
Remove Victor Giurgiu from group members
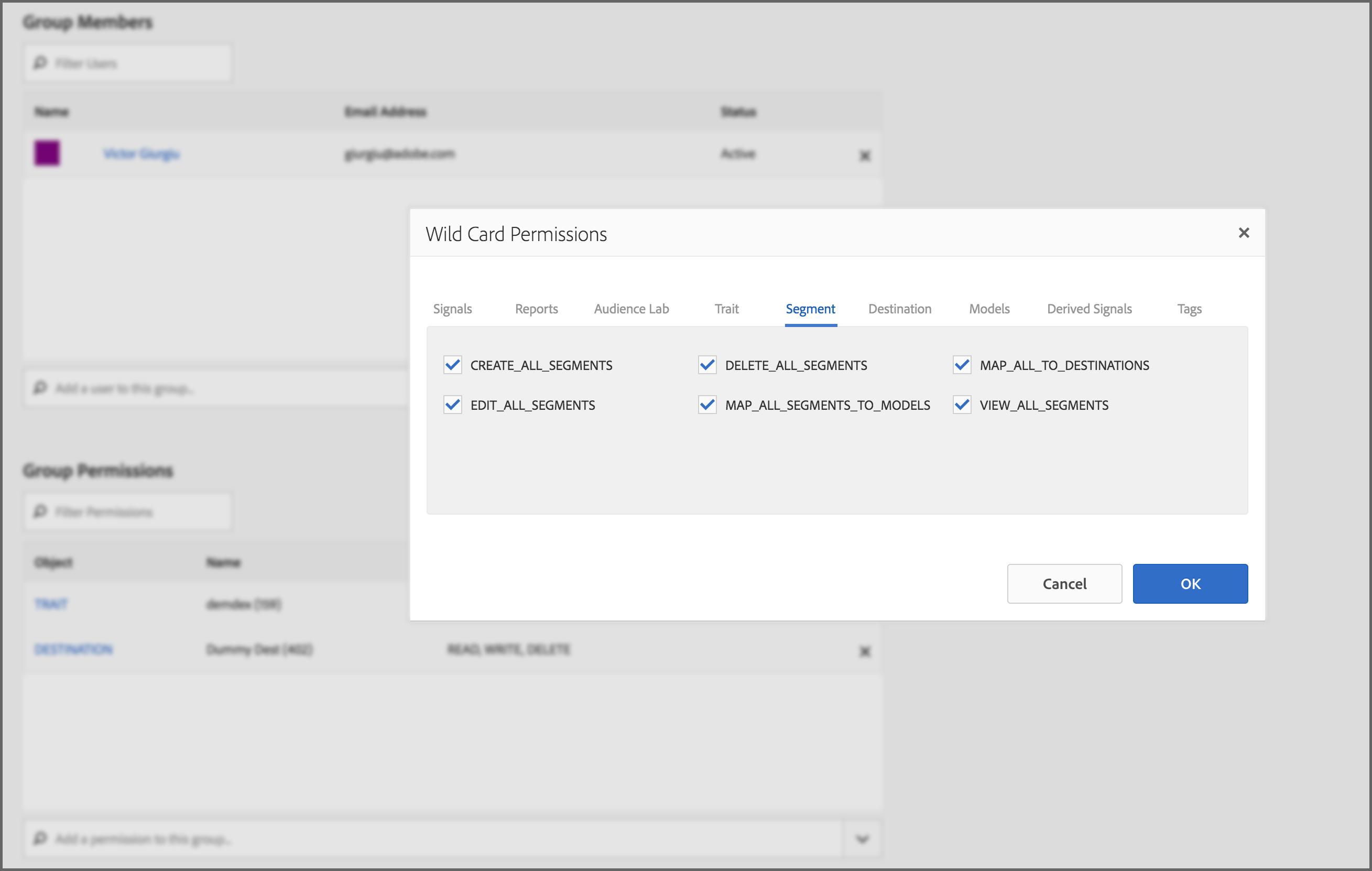pos(864,156)
